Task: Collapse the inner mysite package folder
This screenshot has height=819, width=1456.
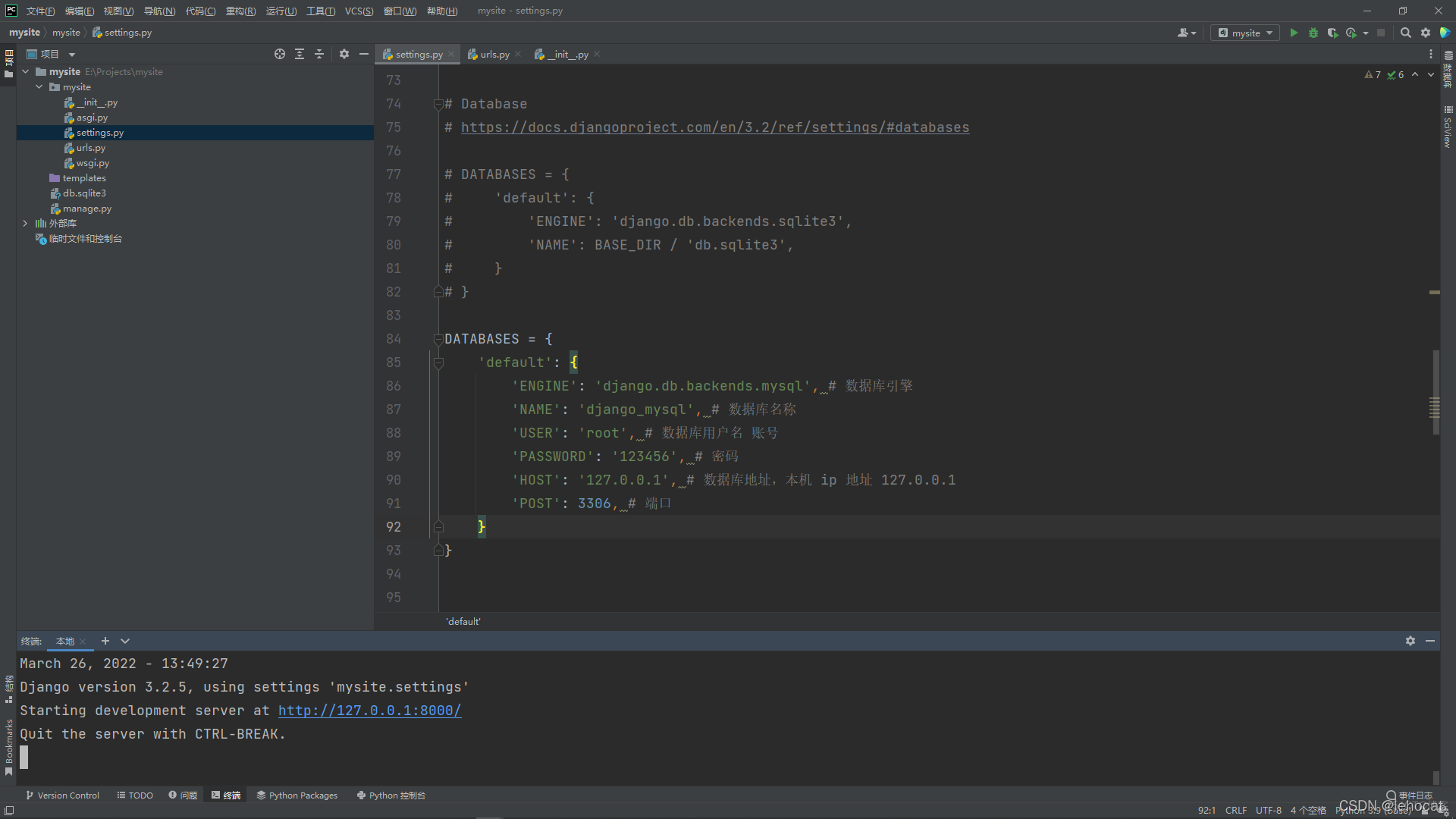Action: [39, 86]
